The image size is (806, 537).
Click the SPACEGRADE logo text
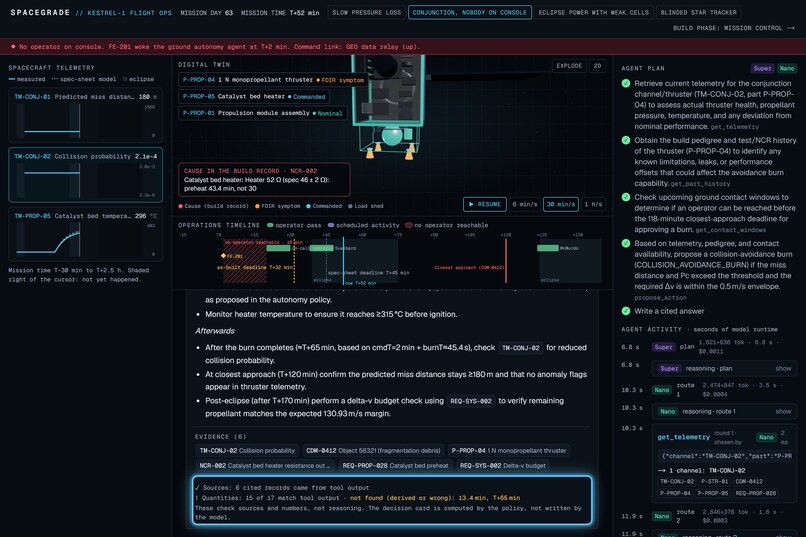(40, 12)
